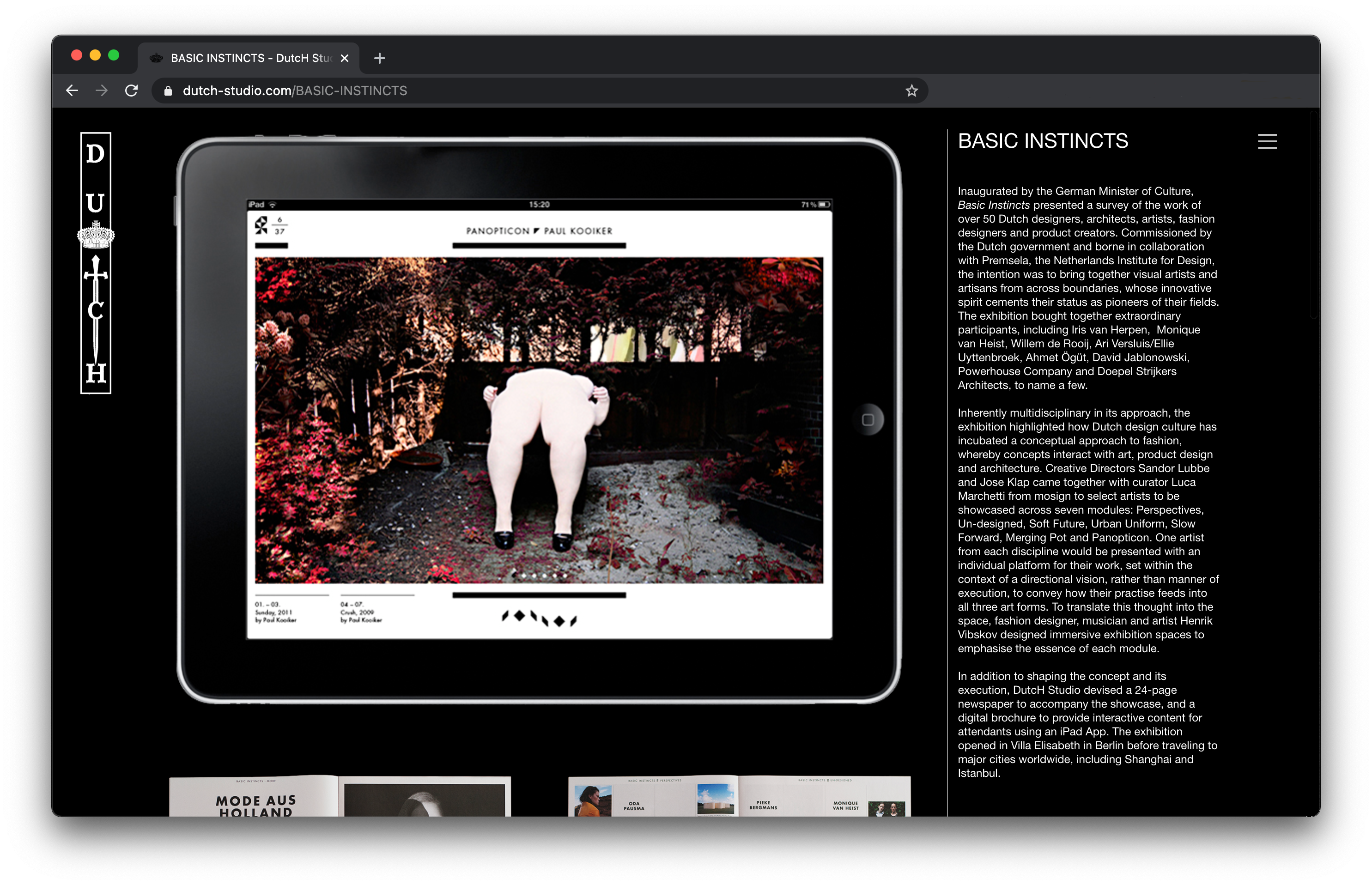
Task: Reload the current page
Action: pyautogui.click(x=132, y=91)
